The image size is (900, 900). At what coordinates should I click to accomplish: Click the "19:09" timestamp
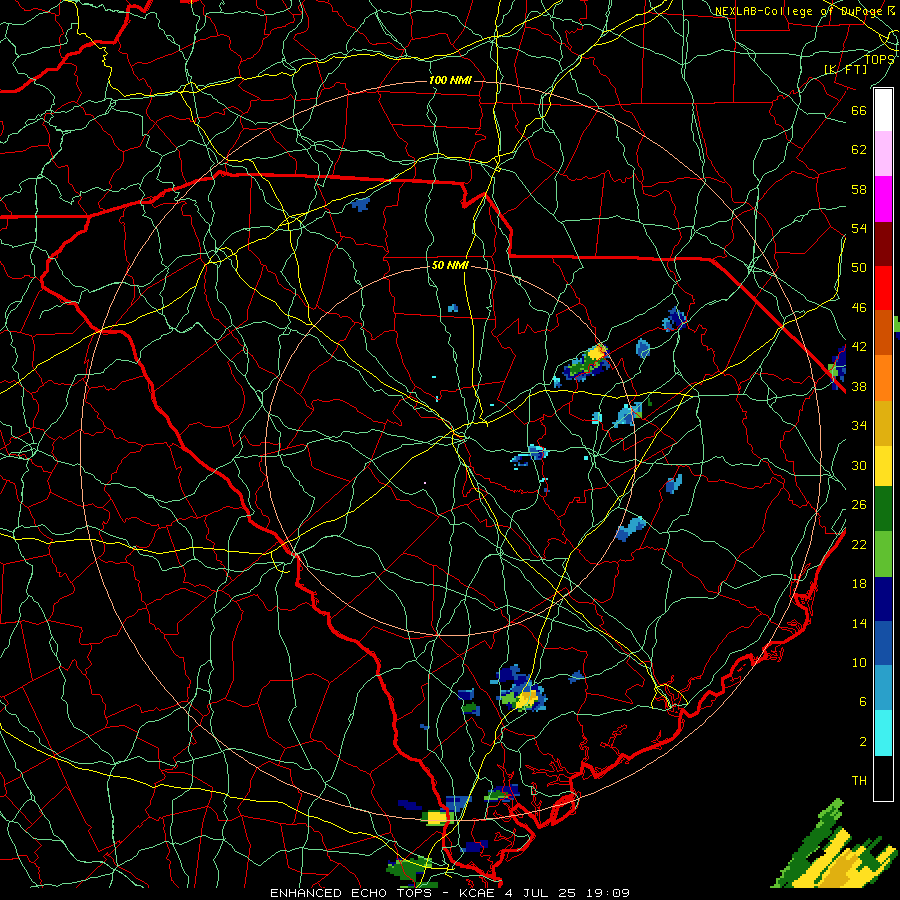(608, 893)
